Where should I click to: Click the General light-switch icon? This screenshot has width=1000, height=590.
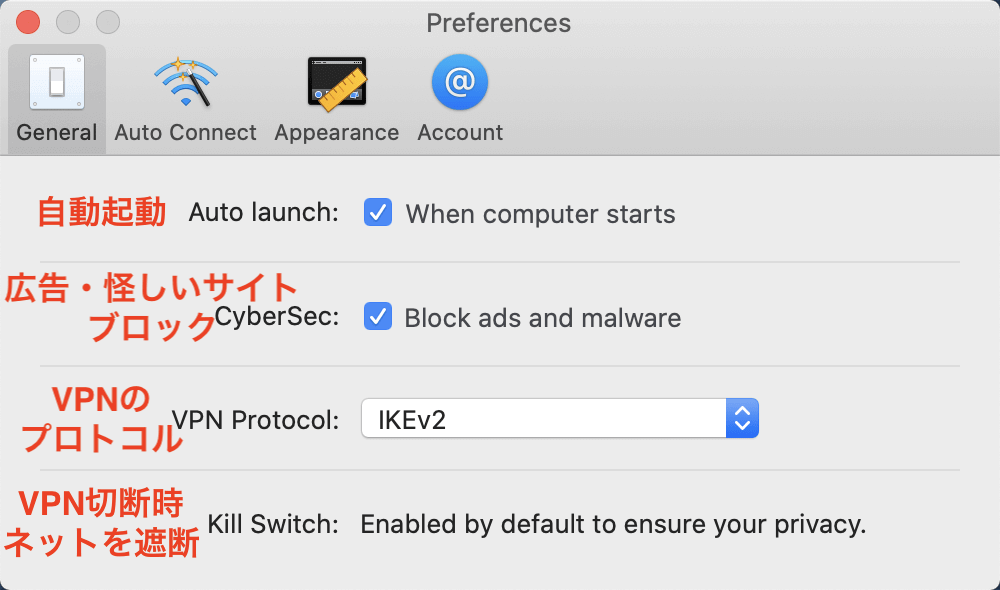[57, 82]
